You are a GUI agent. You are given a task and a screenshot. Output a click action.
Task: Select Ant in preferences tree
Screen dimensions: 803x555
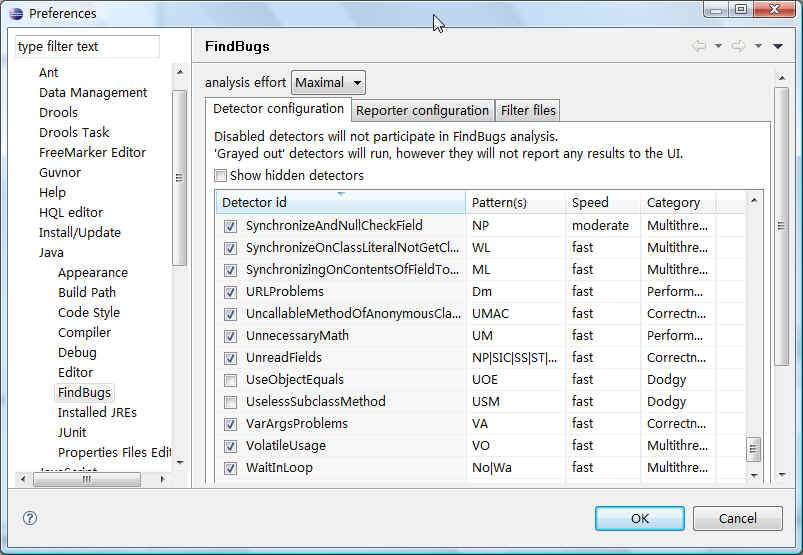coord(49,73)
